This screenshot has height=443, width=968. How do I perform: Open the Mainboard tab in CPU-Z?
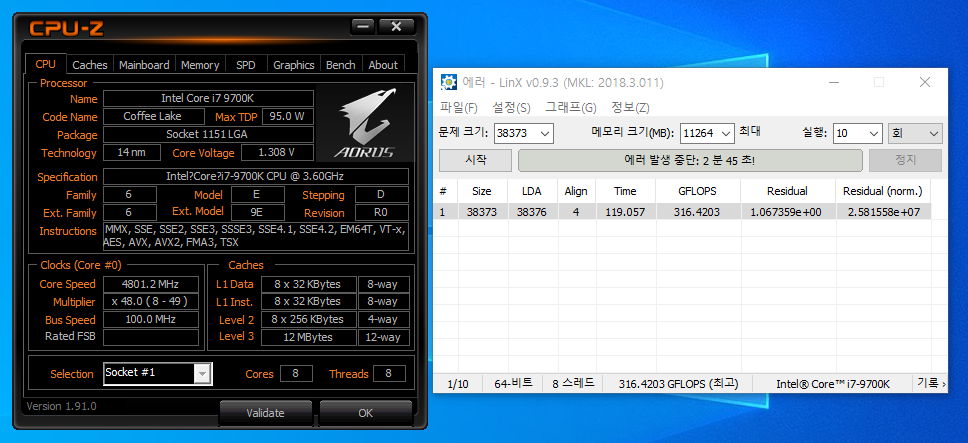[144, 65]
